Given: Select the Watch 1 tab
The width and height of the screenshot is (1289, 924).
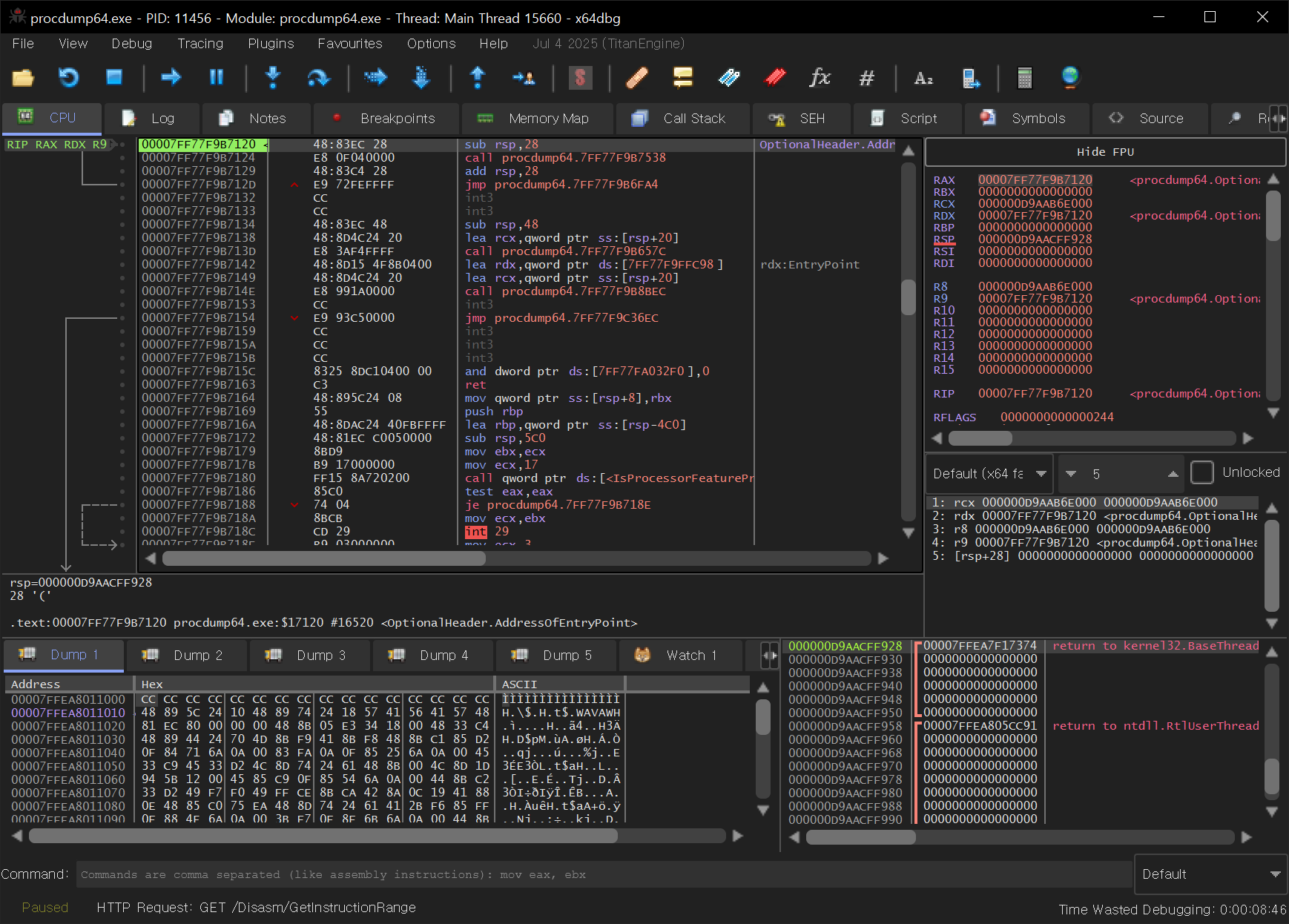Looking at the screenshot, I should [679, 655].
